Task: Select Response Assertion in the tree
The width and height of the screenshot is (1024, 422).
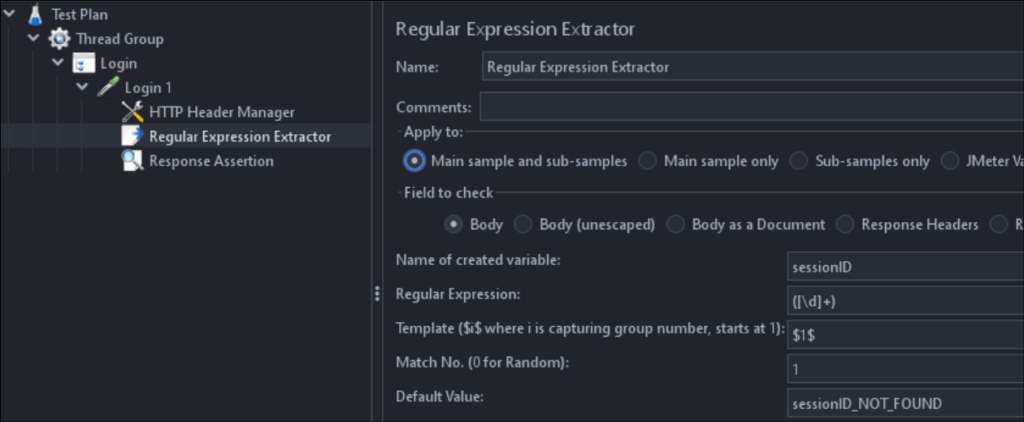Action: coord(211,160)
